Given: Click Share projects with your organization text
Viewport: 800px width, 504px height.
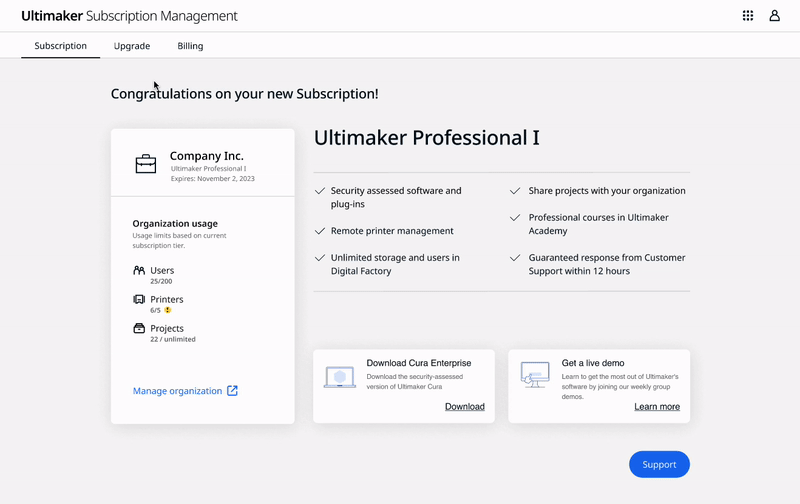Looking at the screenshot, I should (x=607, y=191).
